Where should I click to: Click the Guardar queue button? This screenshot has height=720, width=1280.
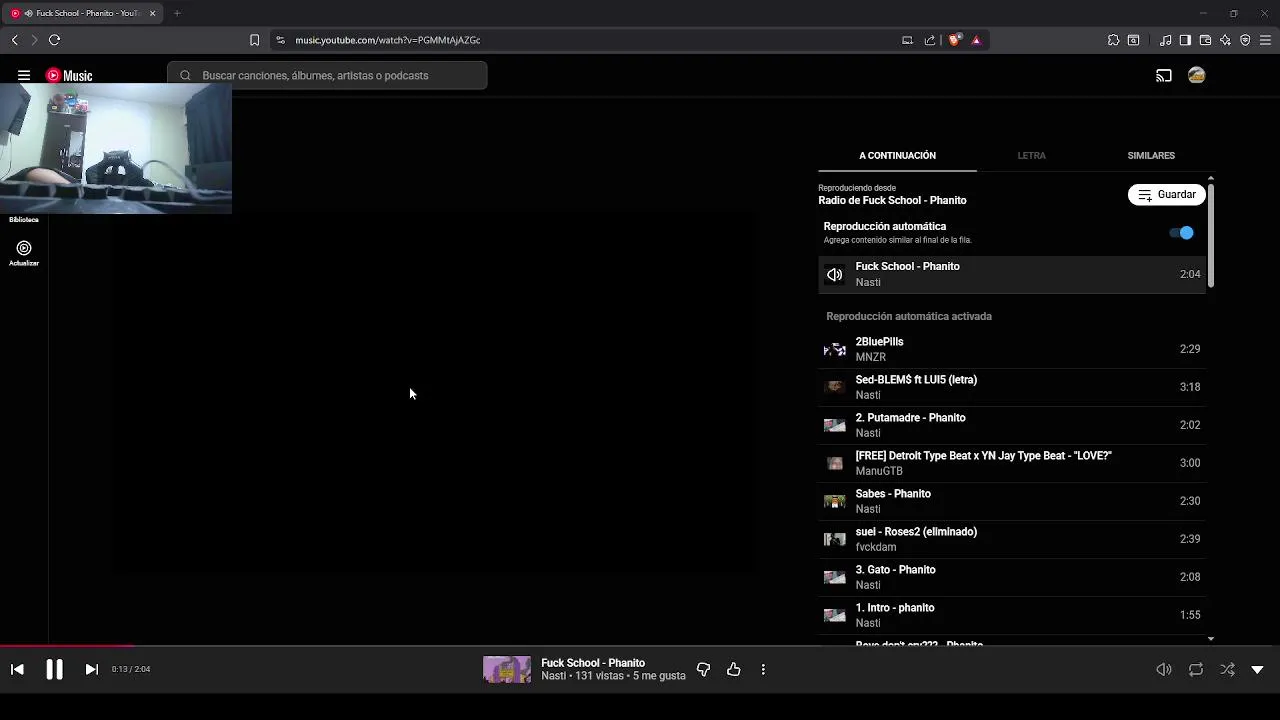[x=1167, y=195]
